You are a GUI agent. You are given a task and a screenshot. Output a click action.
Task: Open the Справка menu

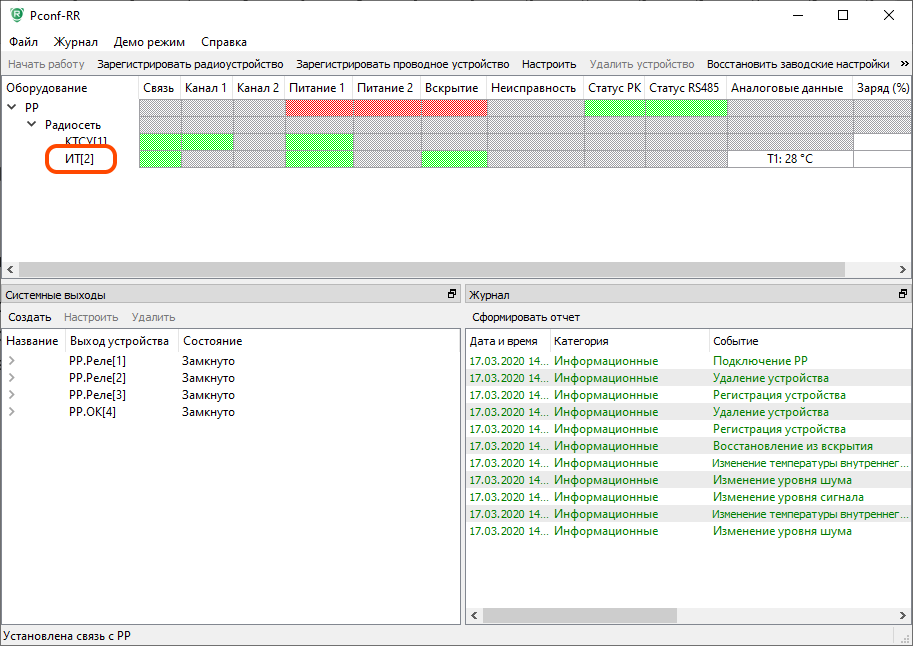pos(224,42)
